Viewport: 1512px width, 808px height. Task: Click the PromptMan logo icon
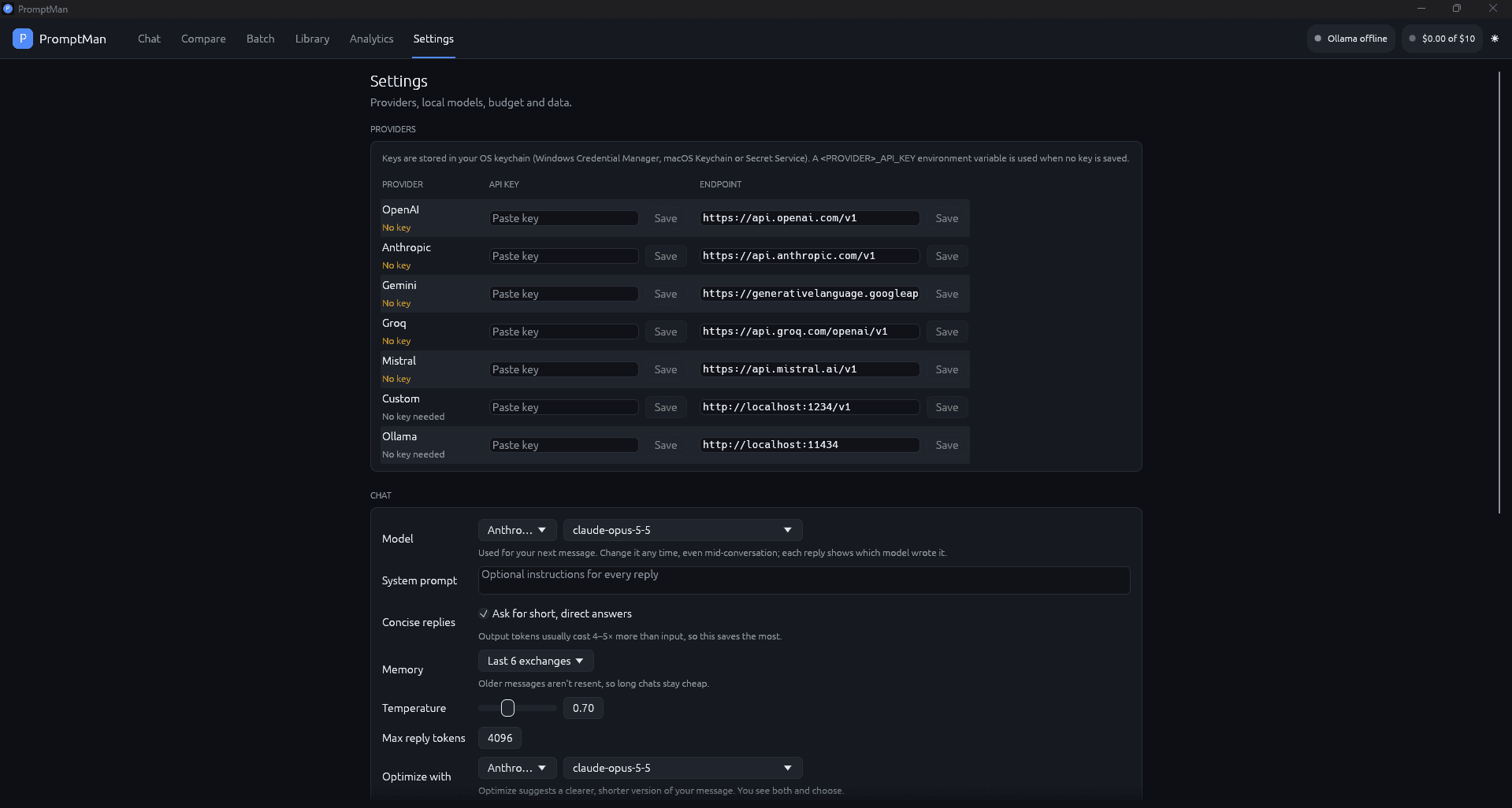tap(23, 38)
